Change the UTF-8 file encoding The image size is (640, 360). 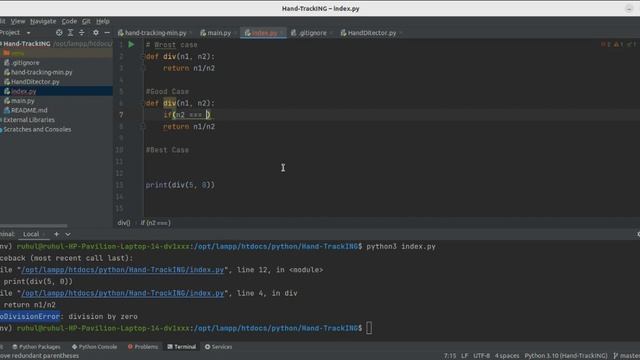[481, 356]
